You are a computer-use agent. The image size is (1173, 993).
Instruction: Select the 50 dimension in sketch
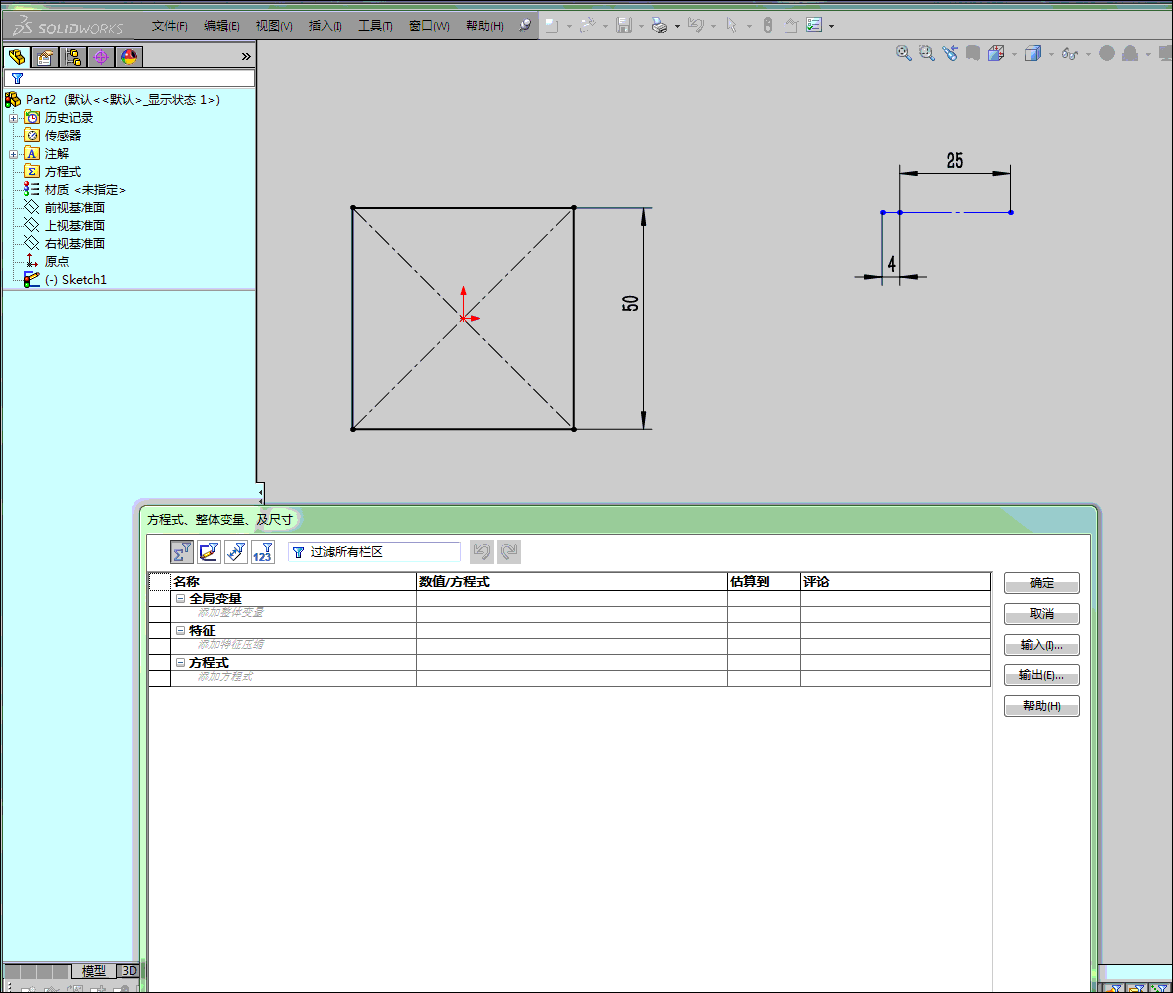point(630,303)
